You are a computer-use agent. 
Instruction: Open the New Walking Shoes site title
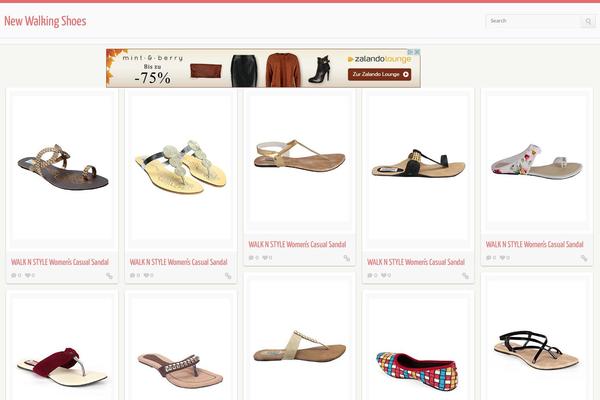click(x=45, y=21)
